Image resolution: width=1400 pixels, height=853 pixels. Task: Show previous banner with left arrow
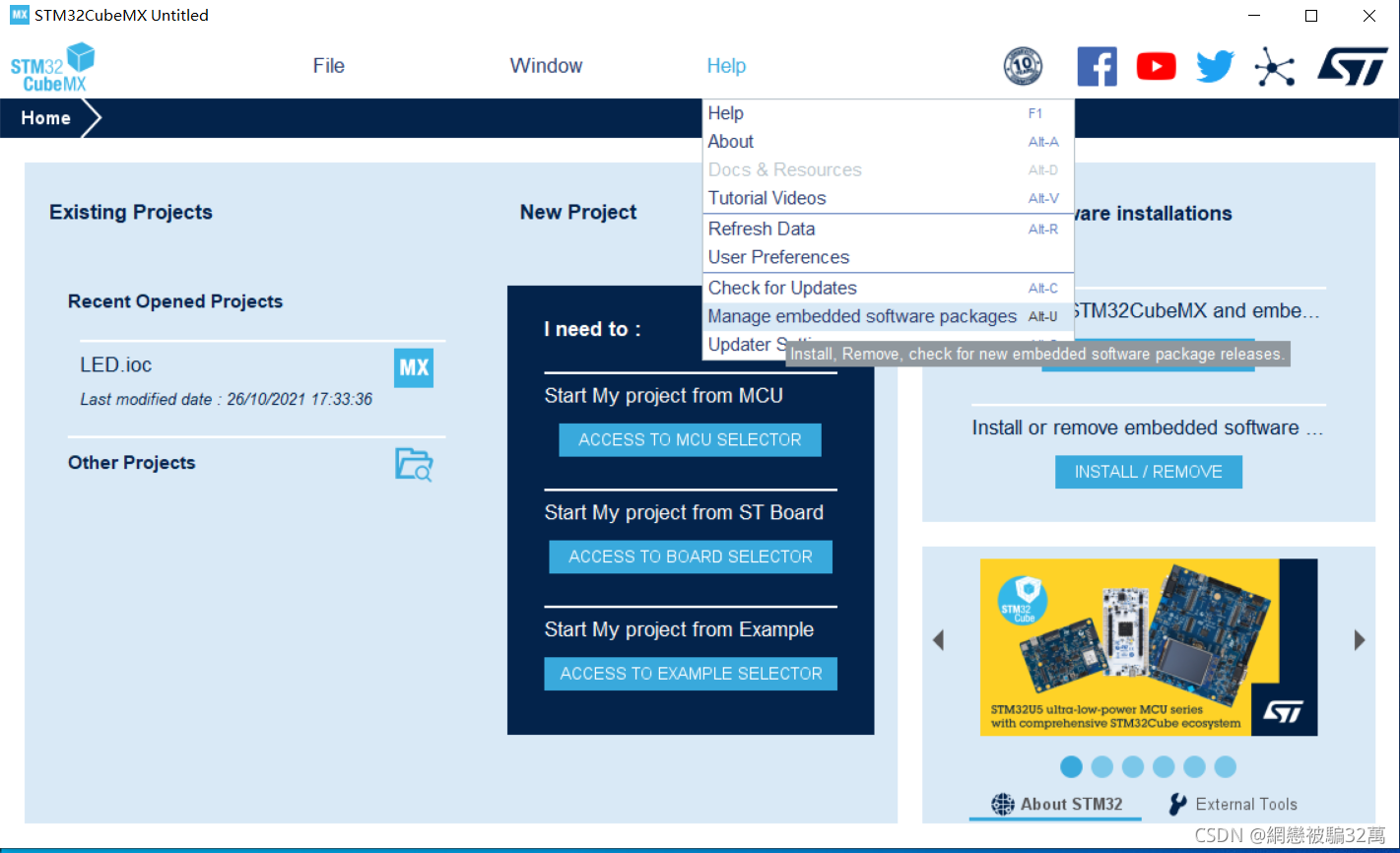pyautogui.click(x=938, y=640)
